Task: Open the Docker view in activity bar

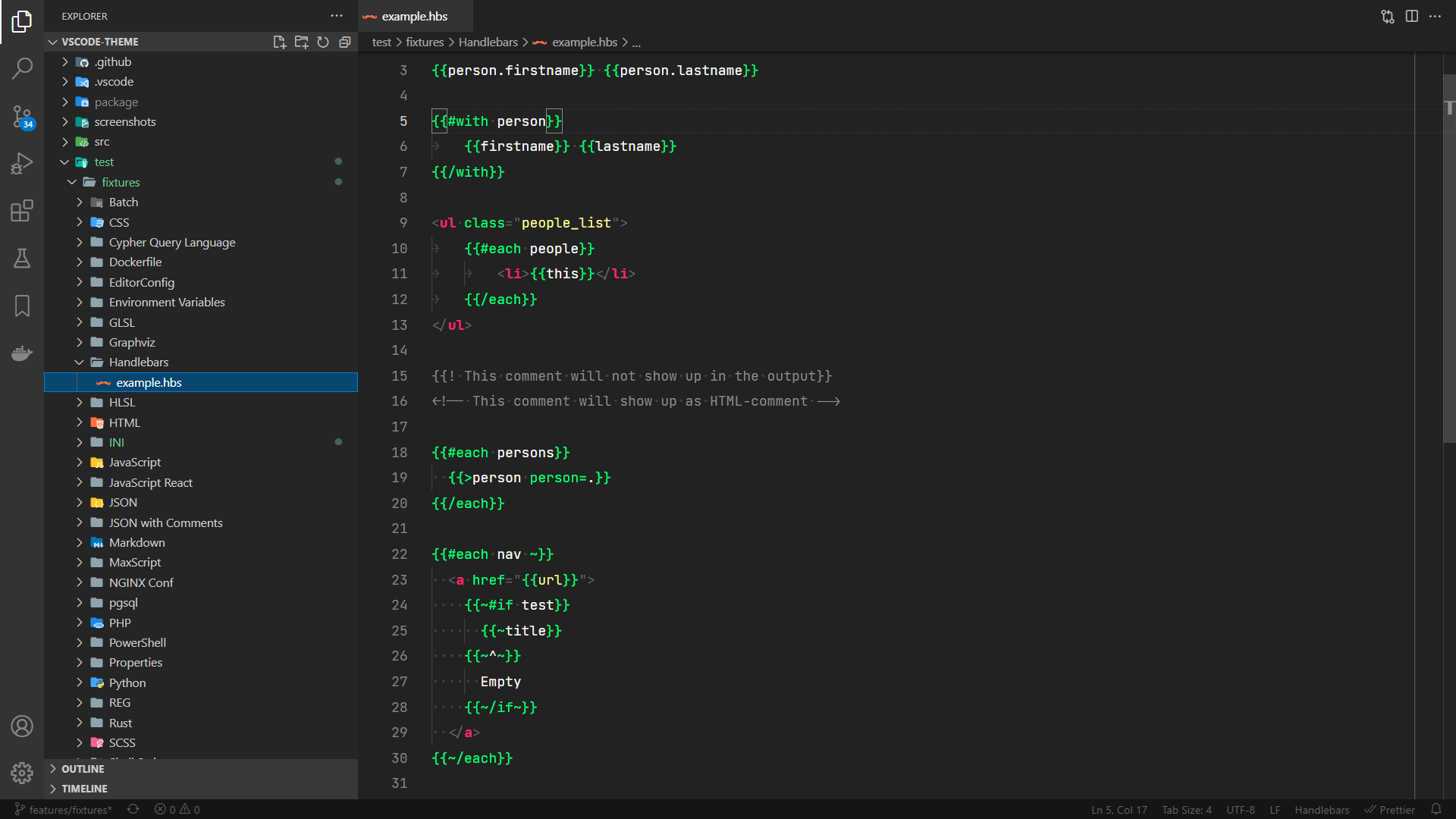Action: [22, 353]
